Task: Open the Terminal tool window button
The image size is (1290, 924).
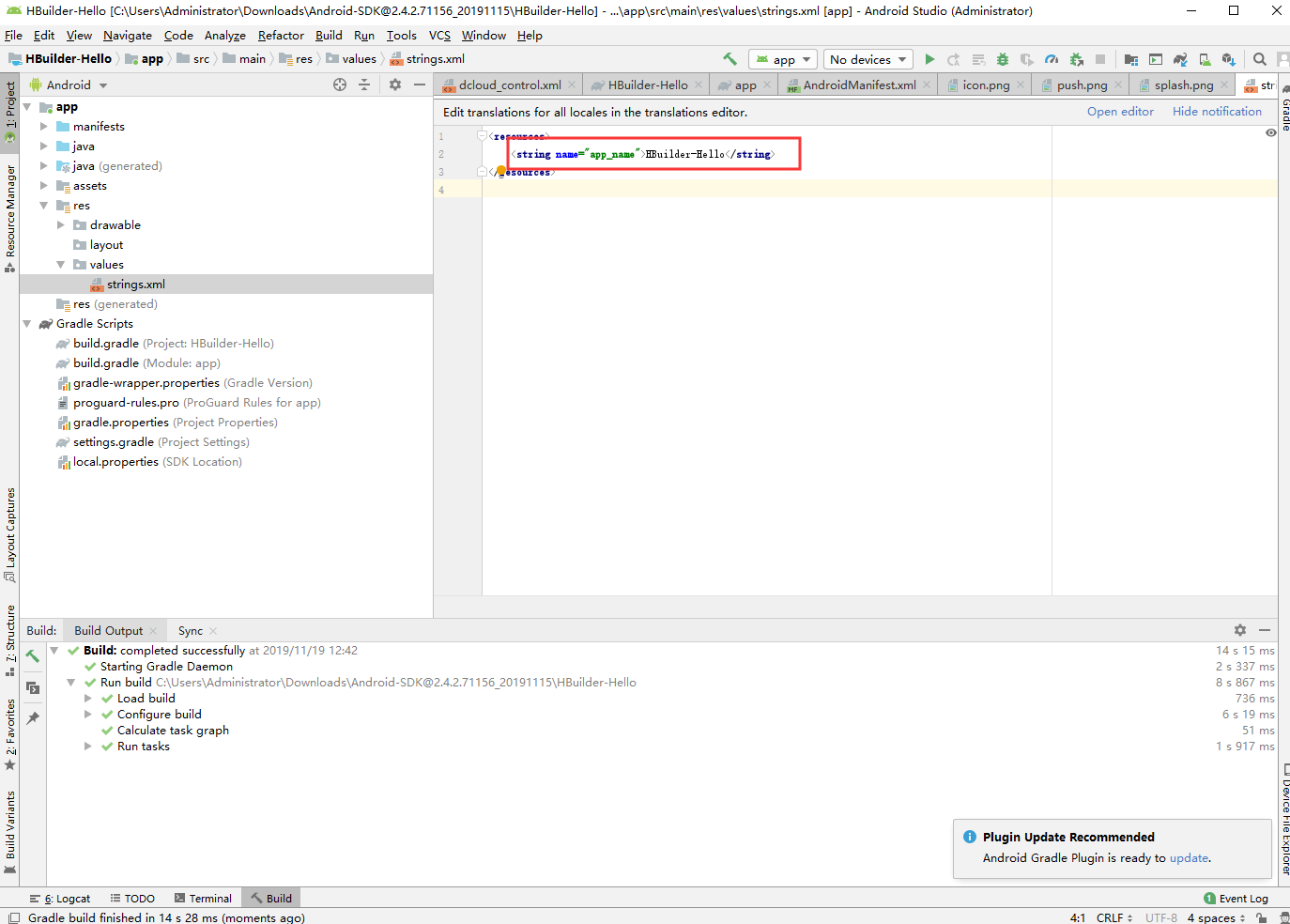Action: pyautogui.click(x=203, y=899)
